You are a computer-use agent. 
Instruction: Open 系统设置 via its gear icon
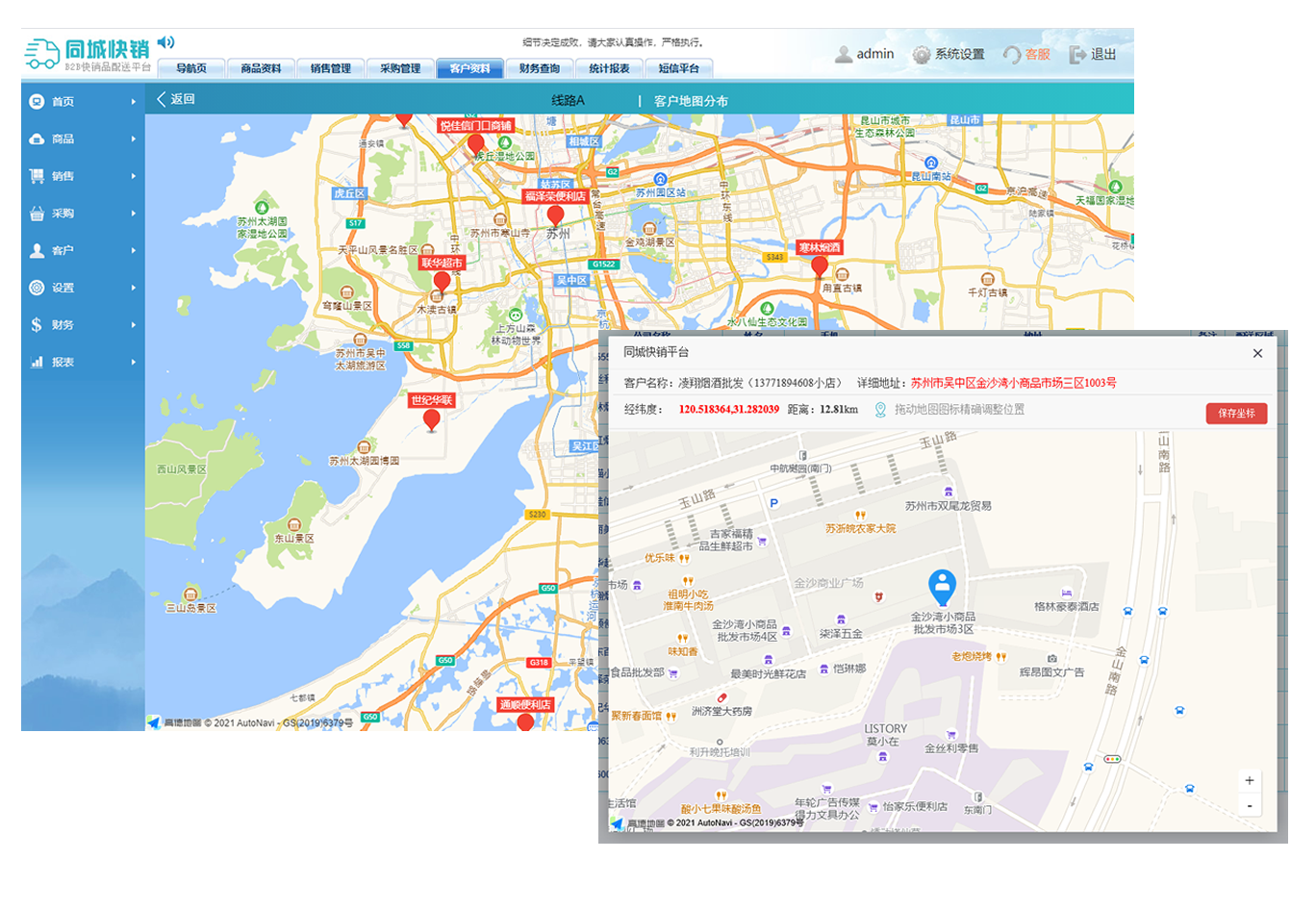(x=922, y=55)
